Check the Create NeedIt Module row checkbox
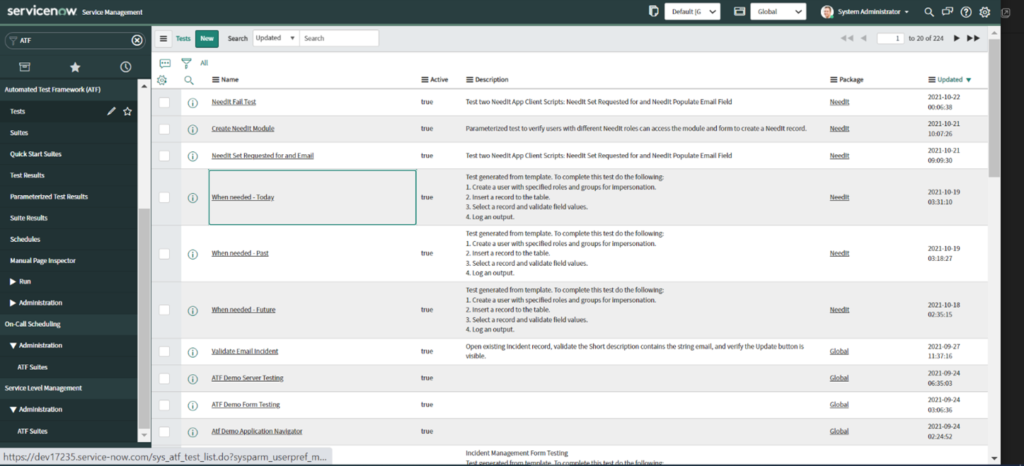Image resolution: width=1024 pixels, height=466 pixels. (x=164, y=129)
